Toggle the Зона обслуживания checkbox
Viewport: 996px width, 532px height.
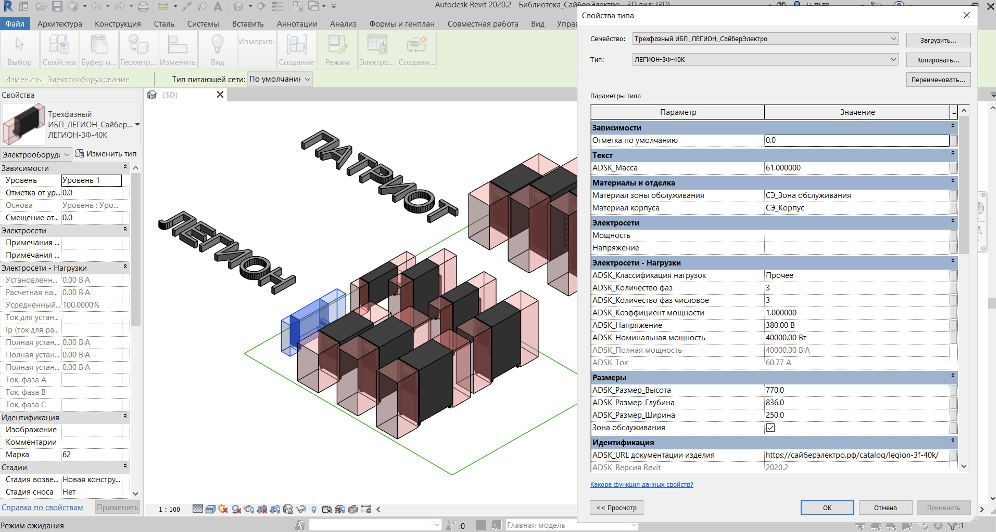point(770,427)
